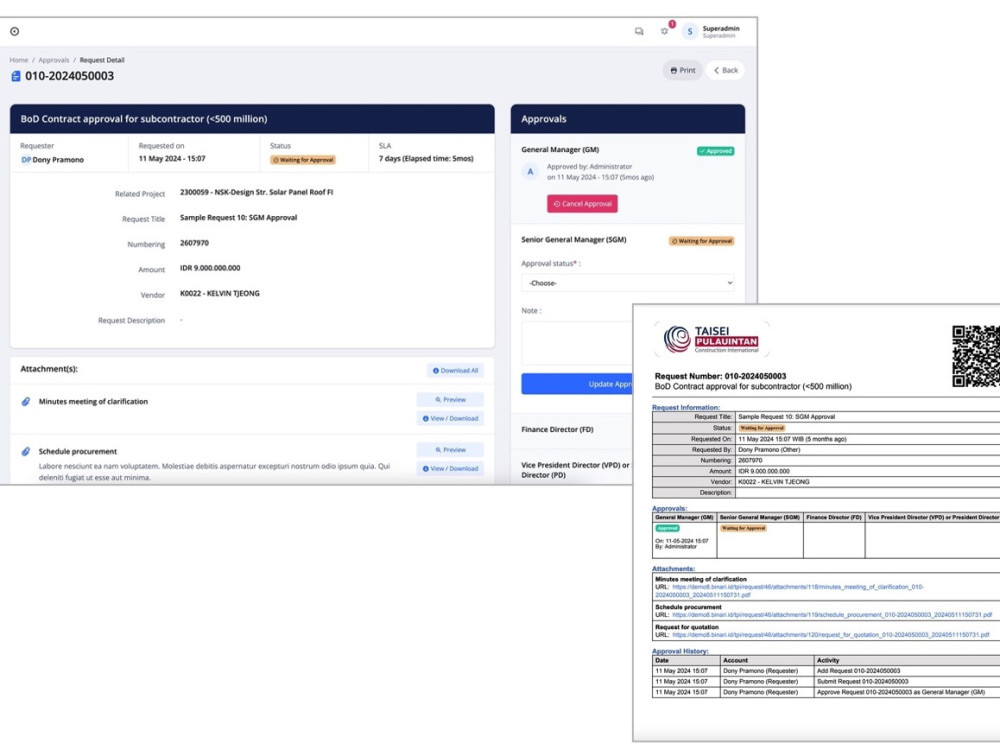
Task: Go to Approvals breadcrumb
Action: pyautogui.click(x=54, y=60)
